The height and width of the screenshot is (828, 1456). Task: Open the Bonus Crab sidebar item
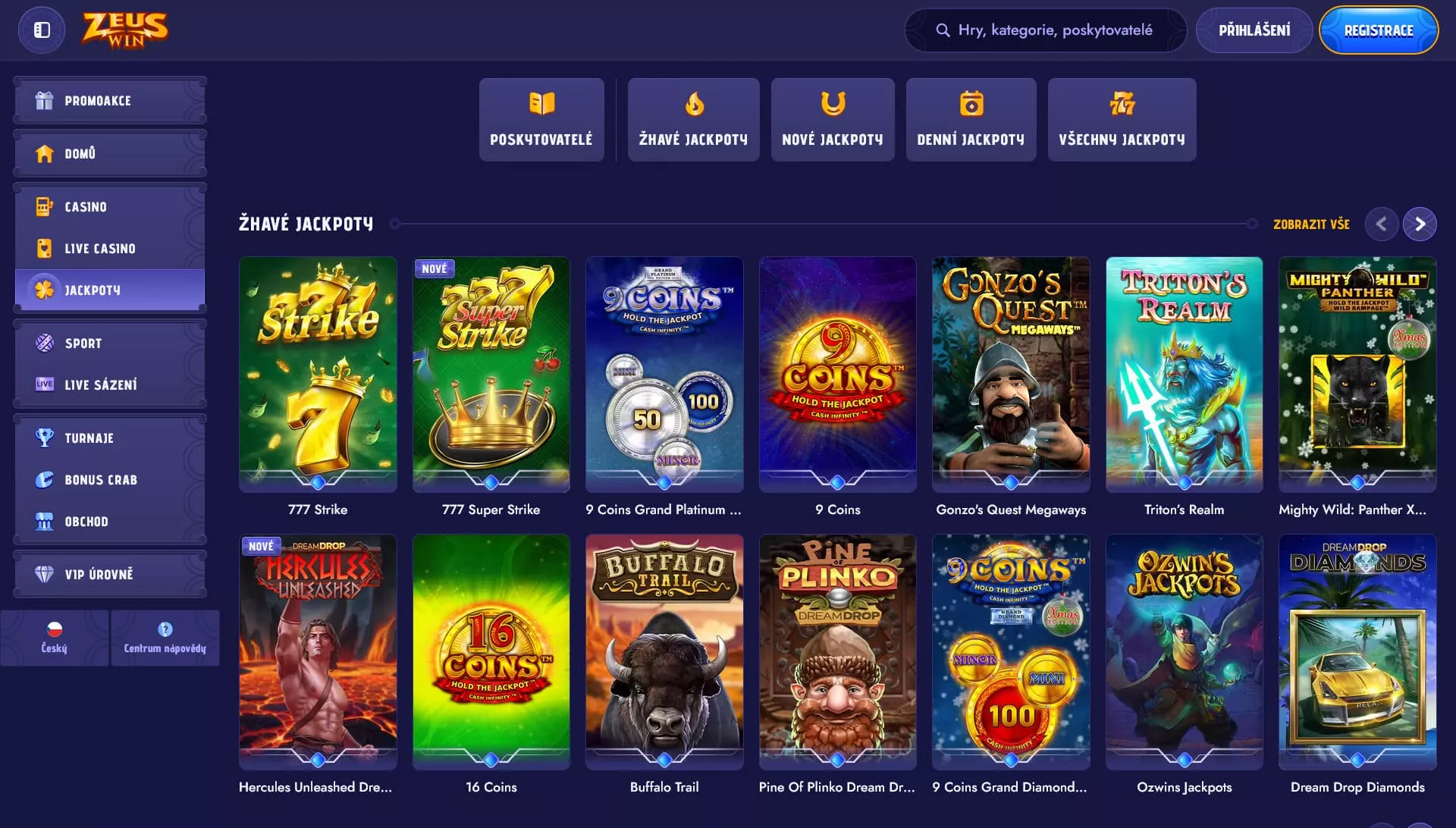110,479
